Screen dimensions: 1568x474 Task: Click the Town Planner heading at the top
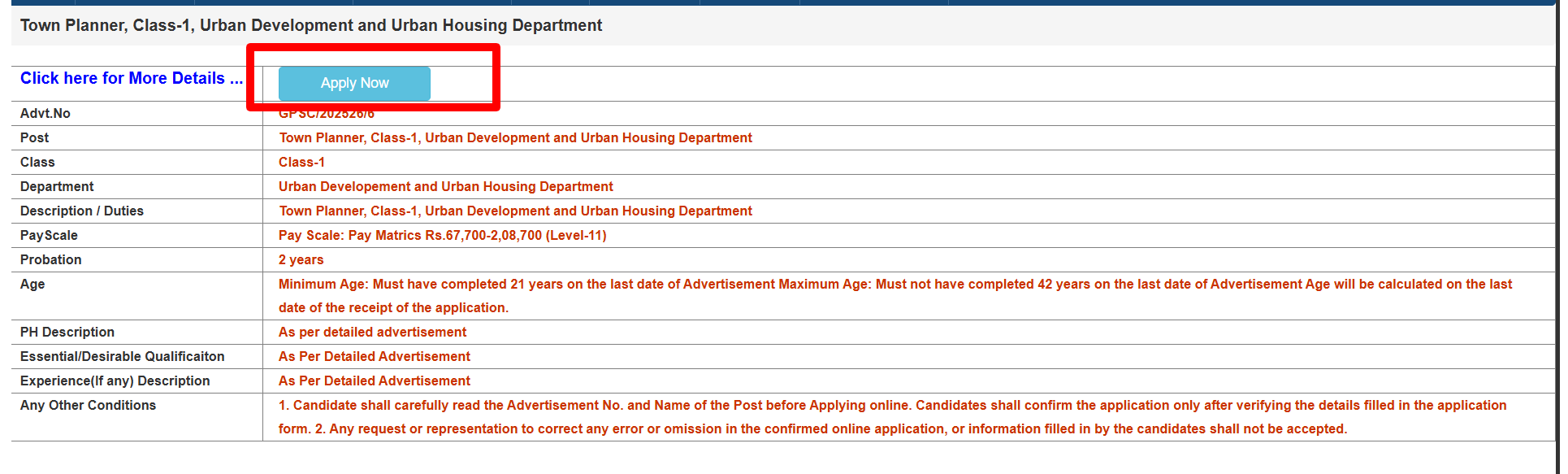click(x=311, y=25)
